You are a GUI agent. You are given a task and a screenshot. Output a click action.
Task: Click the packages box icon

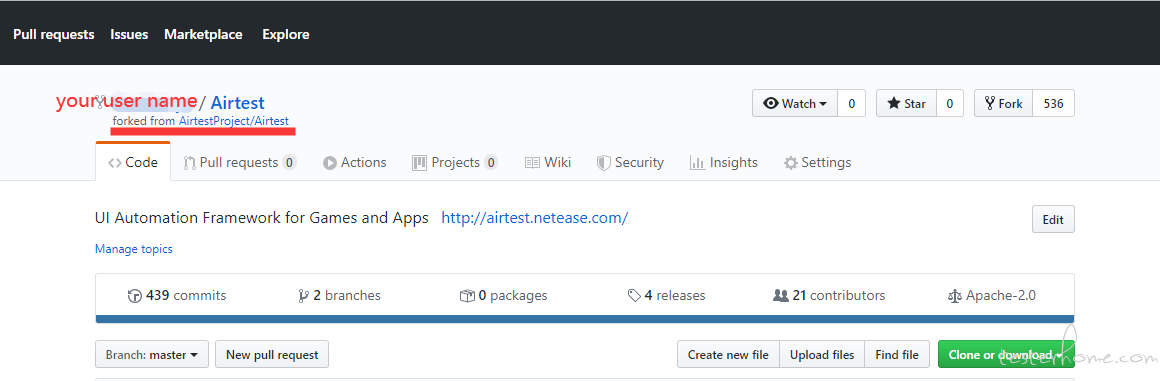click(x=467, y=296)
